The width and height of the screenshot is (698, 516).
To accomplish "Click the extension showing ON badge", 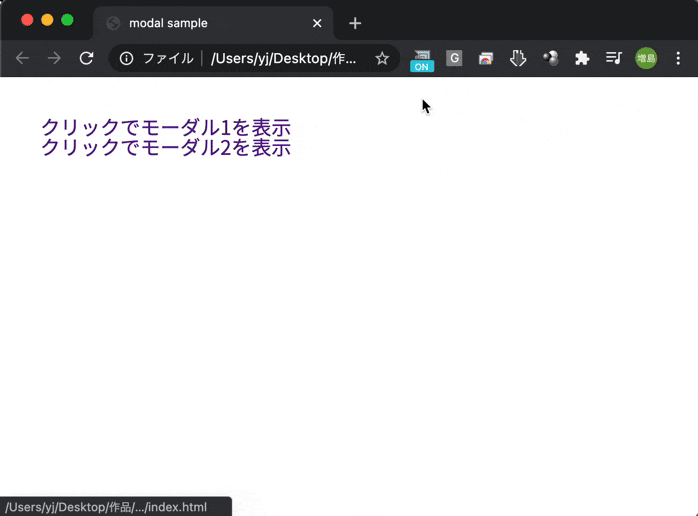I will 422,61.
